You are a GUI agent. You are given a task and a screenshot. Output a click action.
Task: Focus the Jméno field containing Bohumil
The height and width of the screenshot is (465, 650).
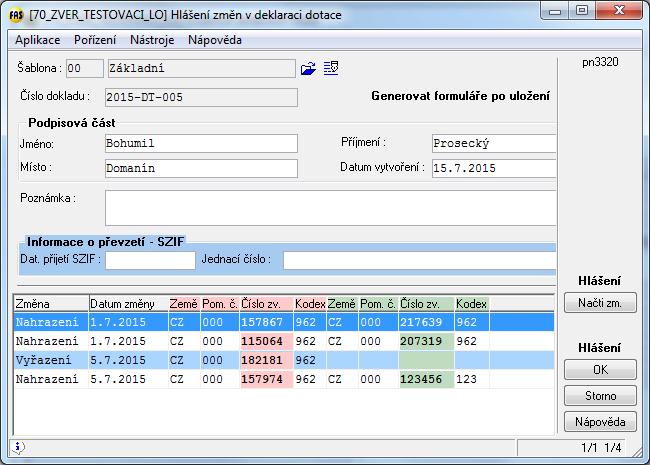(x=201, y=143)
